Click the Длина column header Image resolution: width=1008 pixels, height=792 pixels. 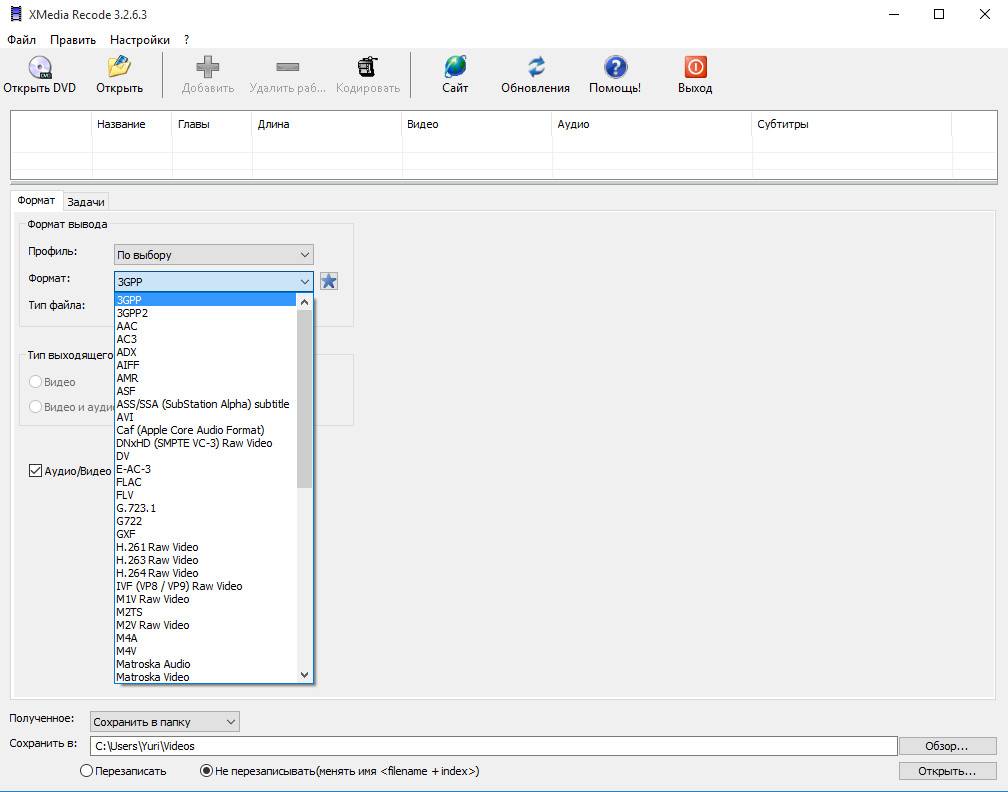click(x=327, y=124)
